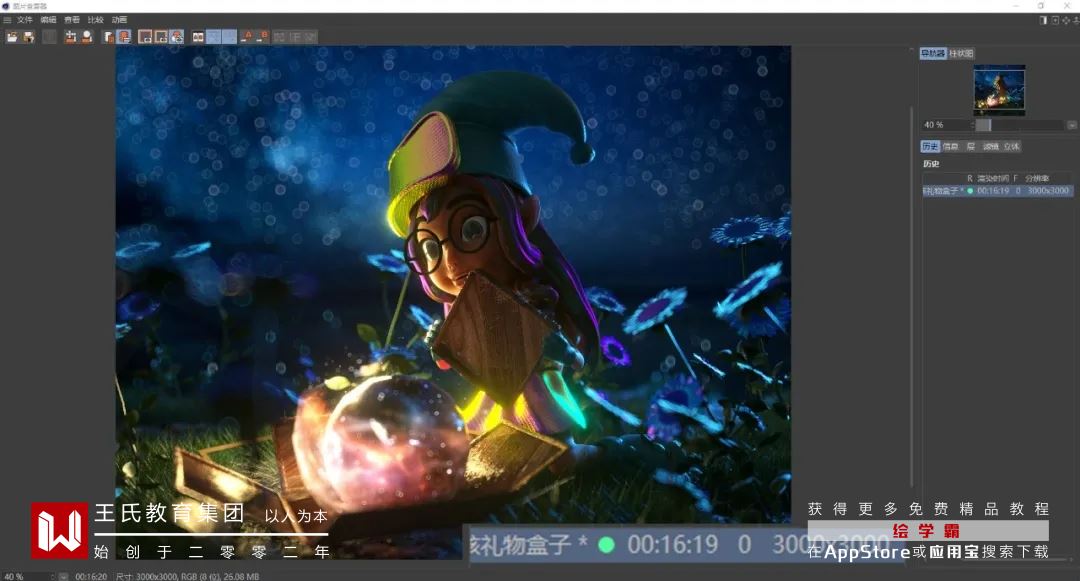This screenshot has width=1080, height=581.
Task: Click the 00:16:20 time in the status bar
Action: [91, 577]
